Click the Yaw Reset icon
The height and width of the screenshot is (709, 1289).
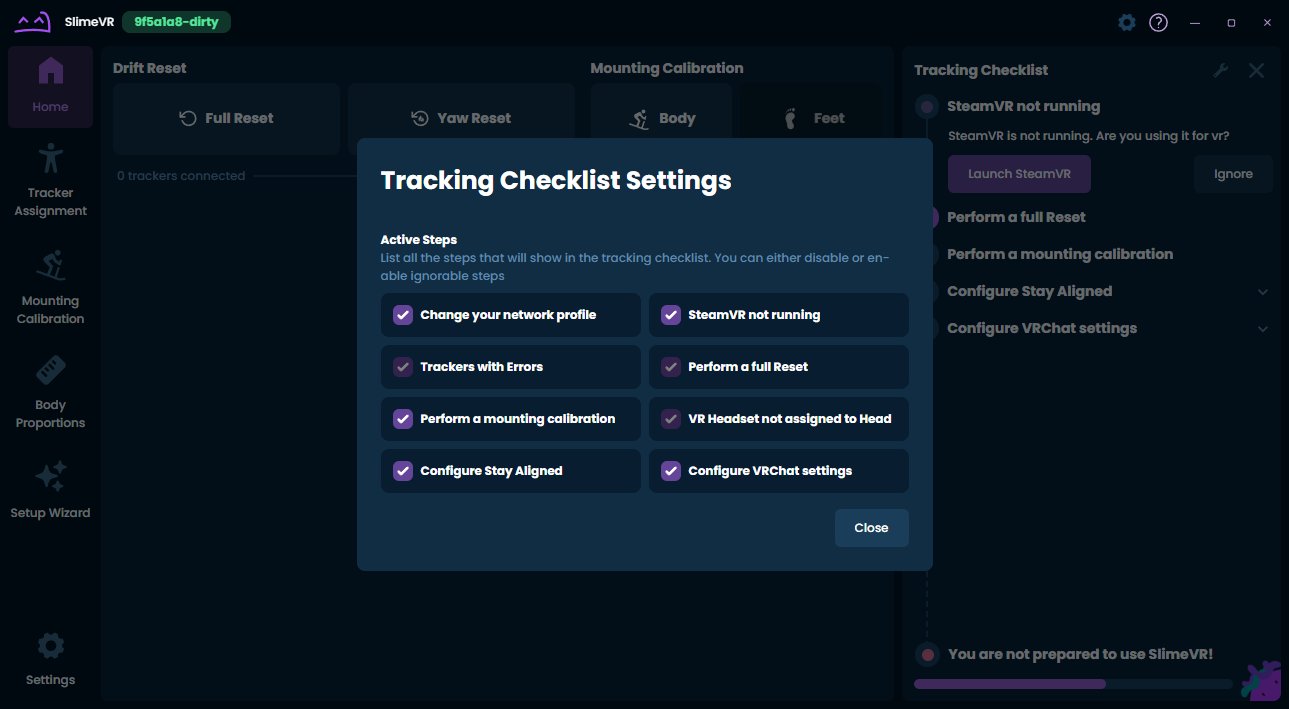(x=420, y=118)
